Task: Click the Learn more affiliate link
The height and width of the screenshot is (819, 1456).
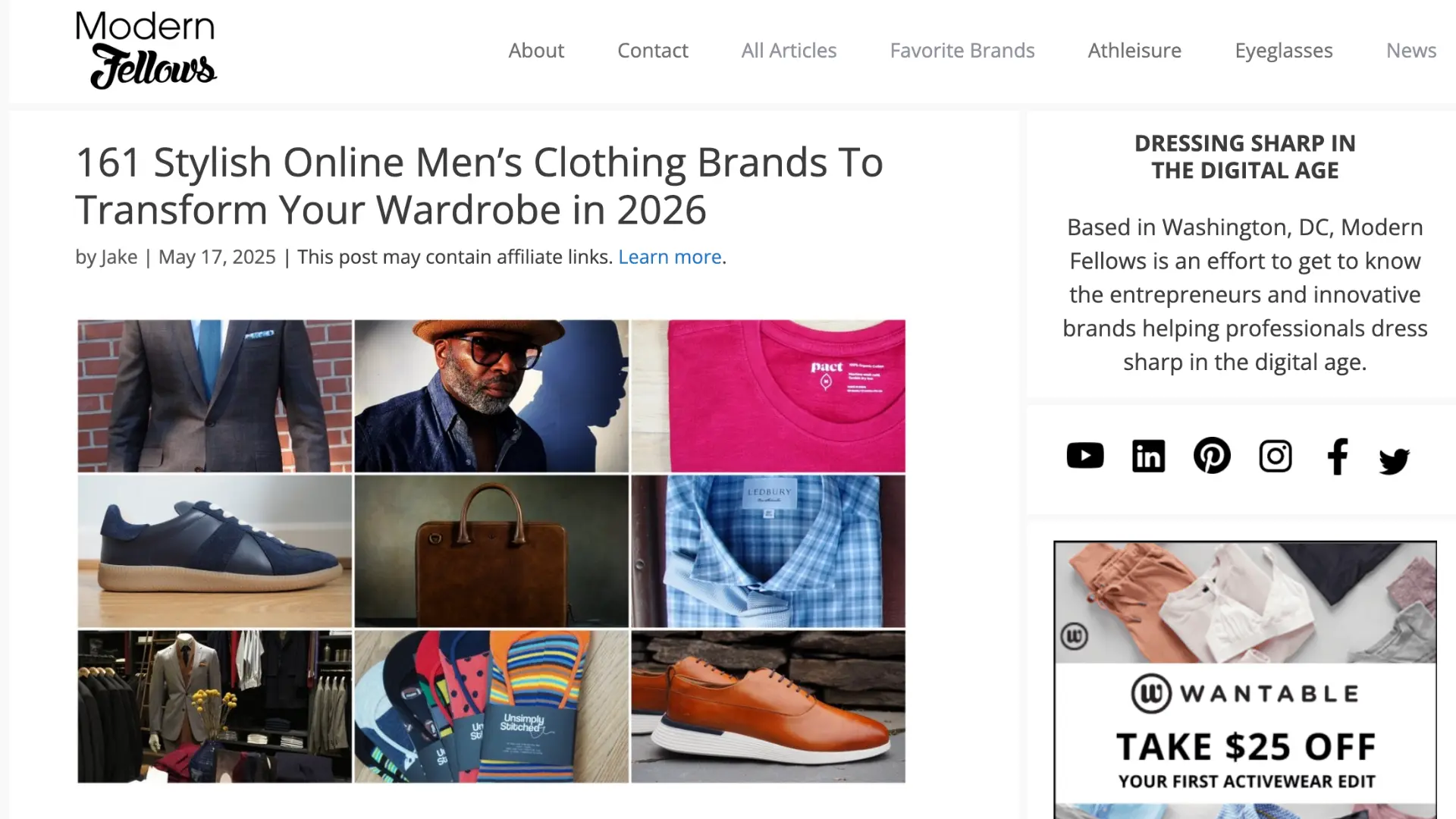Action: (670, 256)
